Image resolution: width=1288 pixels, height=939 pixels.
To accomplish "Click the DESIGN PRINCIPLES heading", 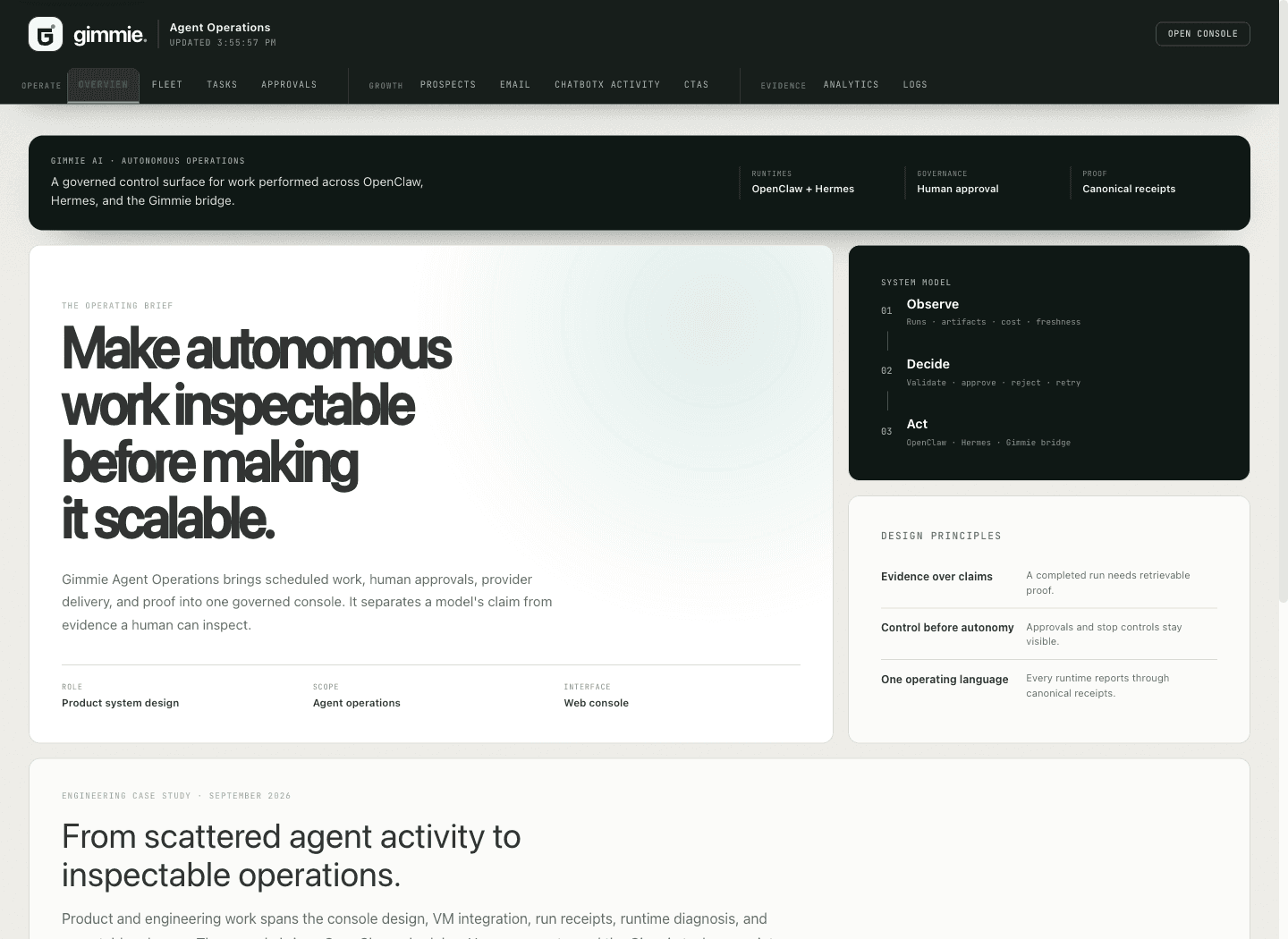I will pos(941,537).
